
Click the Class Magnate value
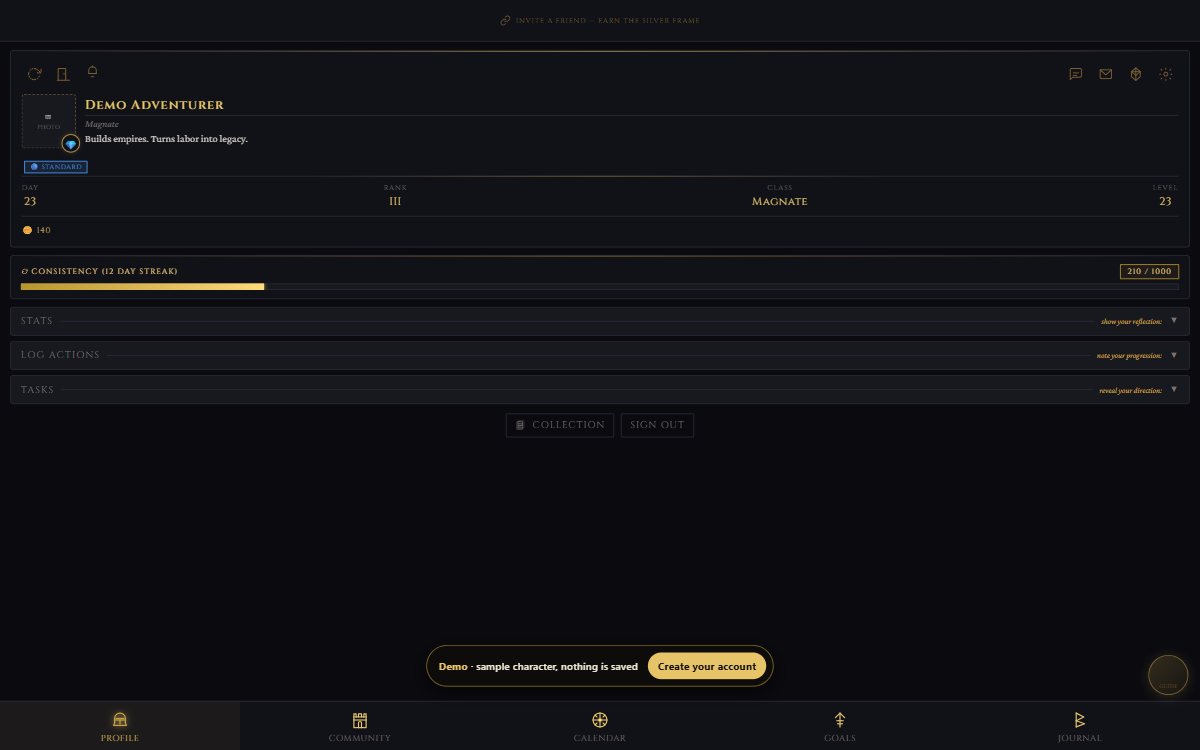[779, 201]
